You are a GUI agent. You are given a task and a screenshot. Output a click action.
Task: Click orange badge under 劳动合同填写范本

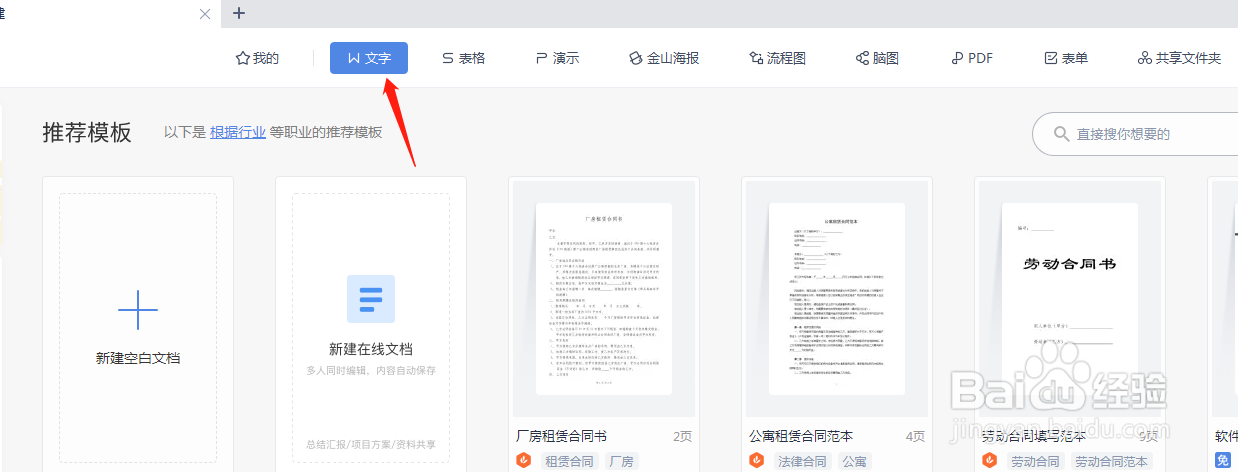point(990,461)
